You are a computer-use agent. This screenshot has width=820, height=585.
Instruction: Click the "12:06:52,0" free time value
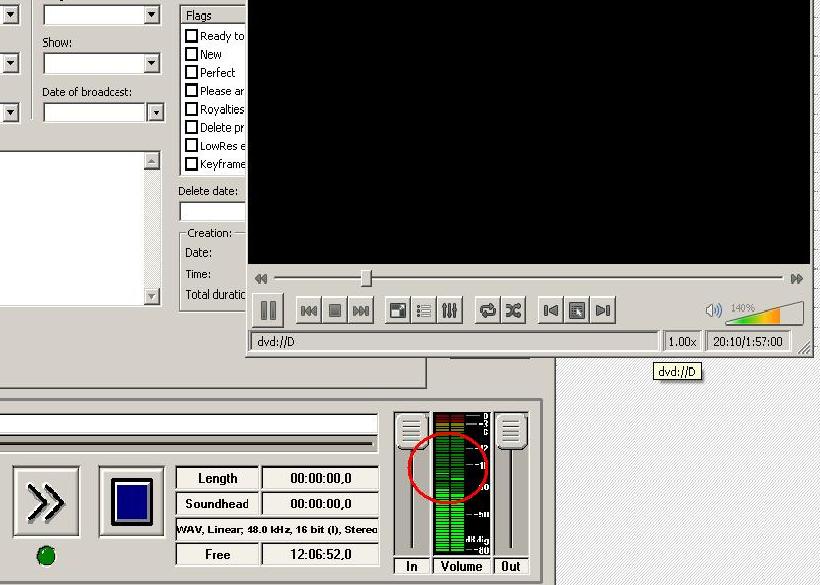click(321, 554)
